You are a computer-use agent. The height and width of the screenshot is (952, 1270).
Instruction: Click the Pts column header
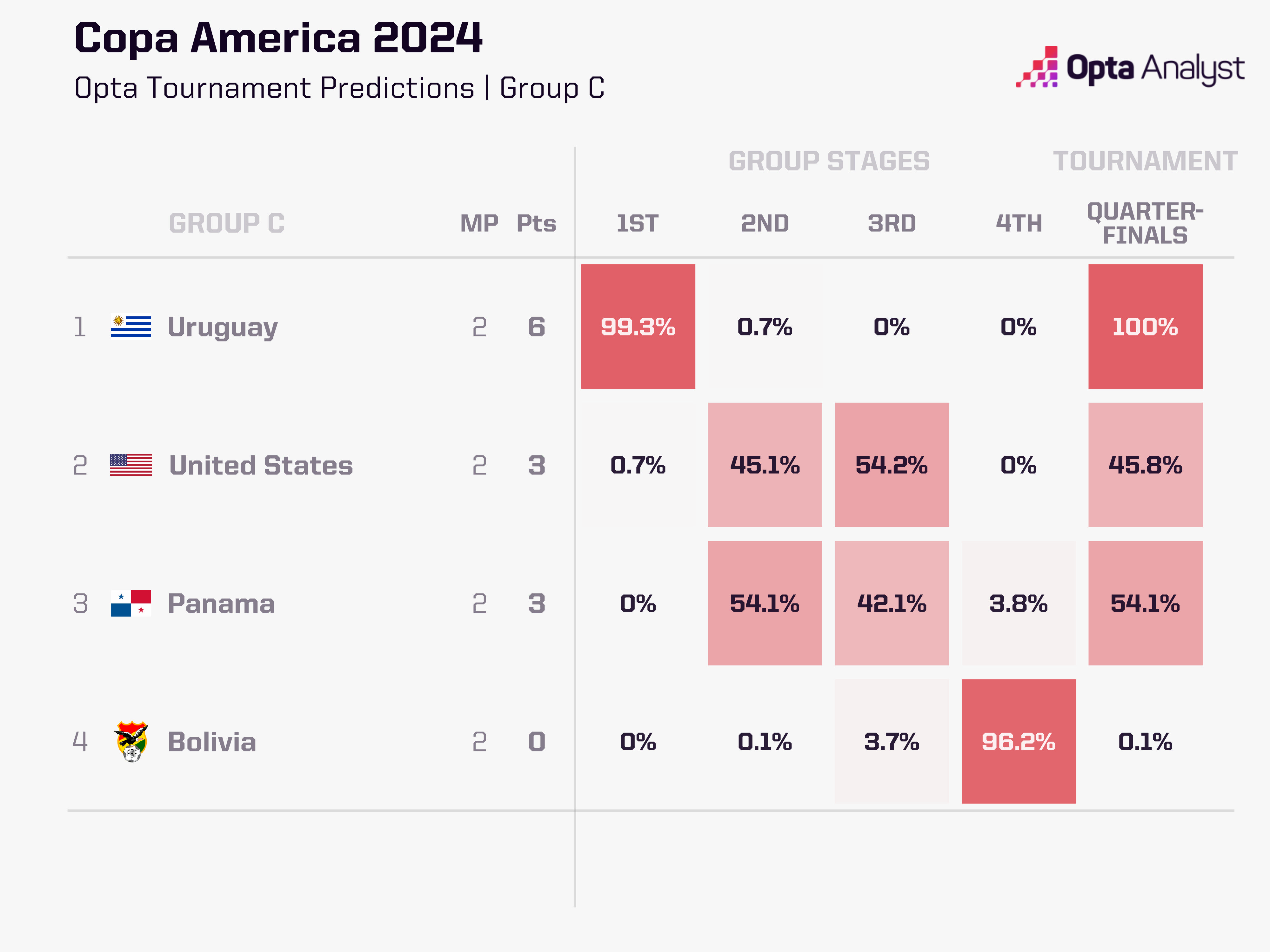coord(536,223)
